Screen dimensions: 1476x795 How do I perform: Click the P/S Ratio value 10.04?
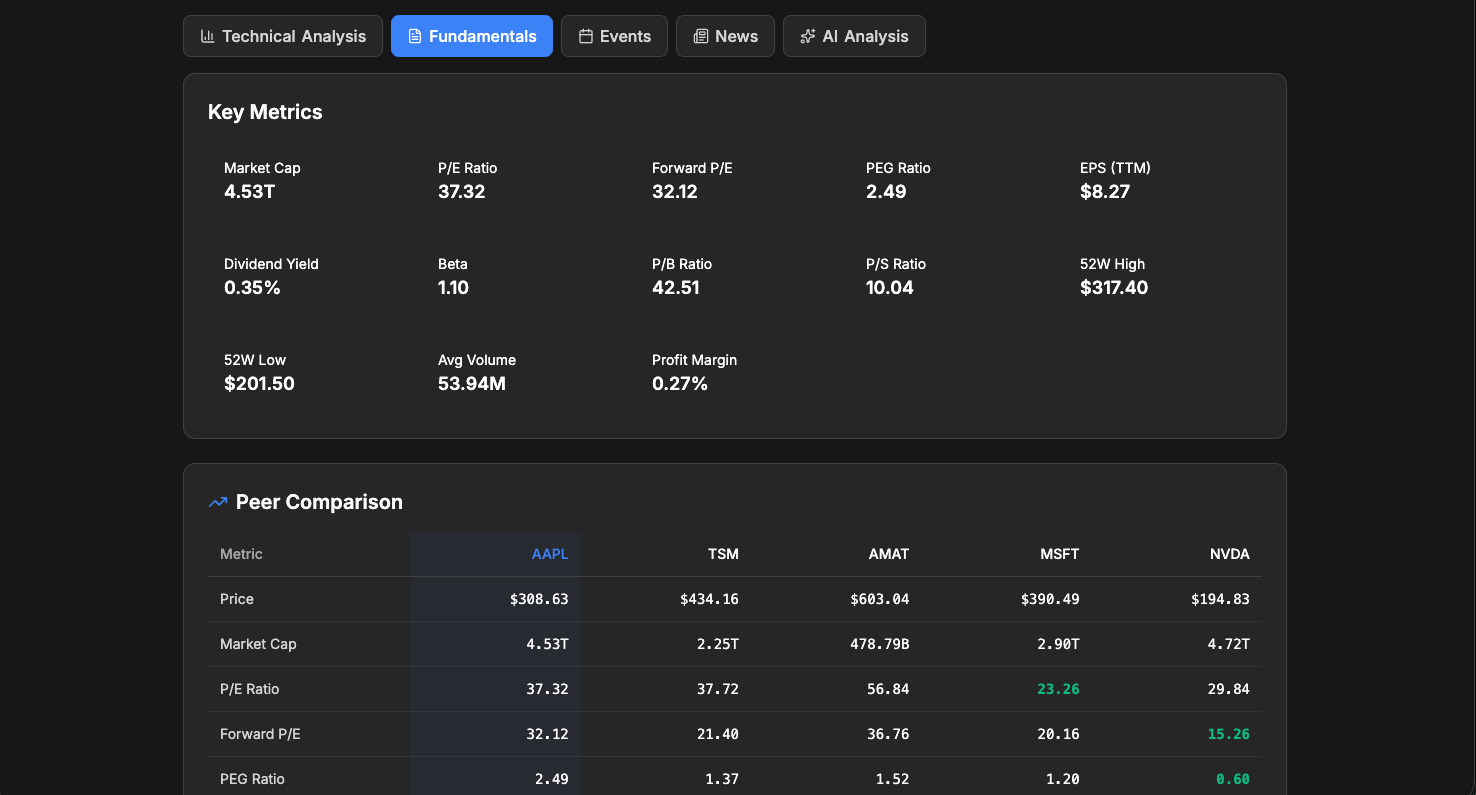tap(890, 288)
